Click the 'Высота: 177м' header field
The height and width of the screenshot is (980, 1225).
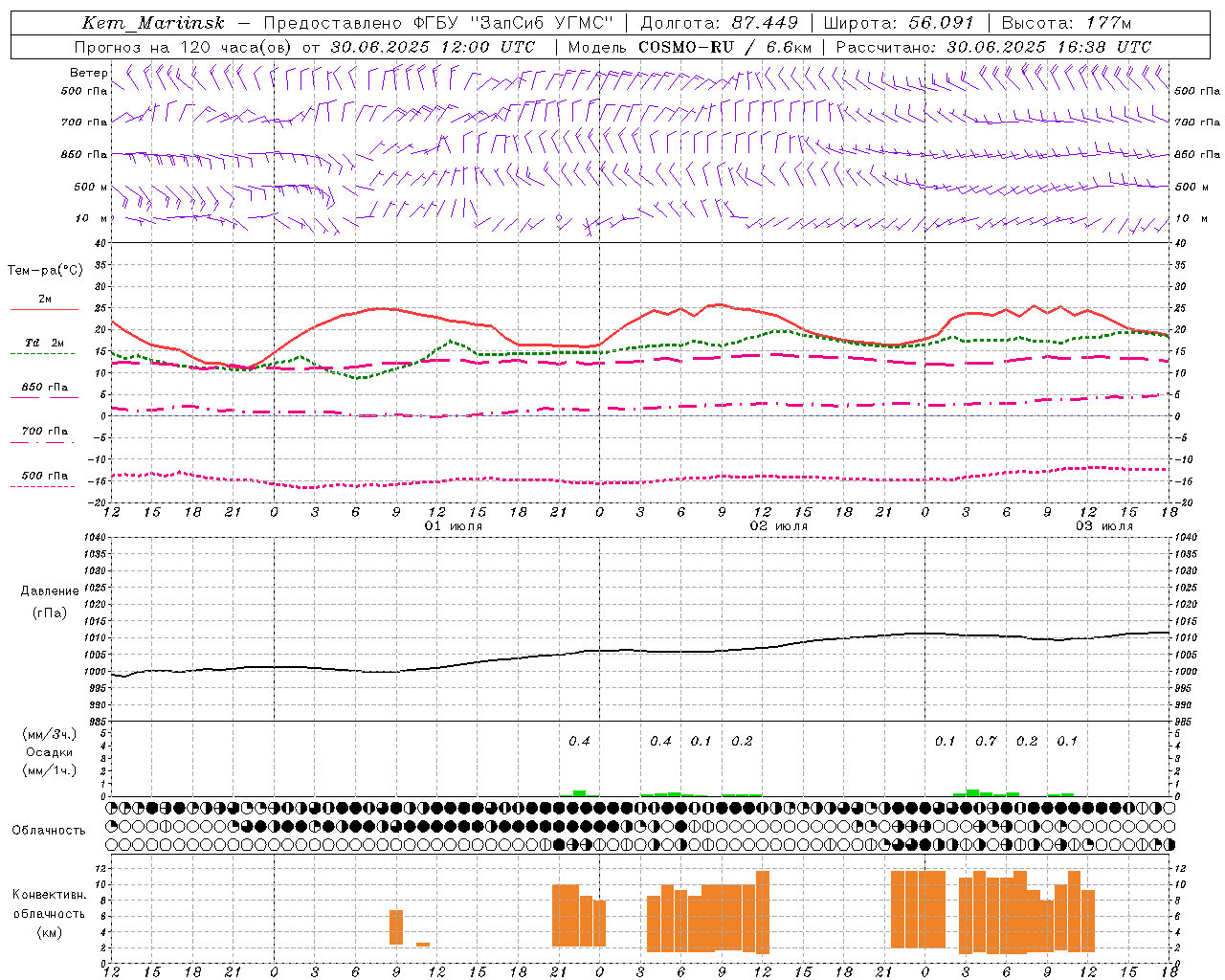tap(1066, 23)
